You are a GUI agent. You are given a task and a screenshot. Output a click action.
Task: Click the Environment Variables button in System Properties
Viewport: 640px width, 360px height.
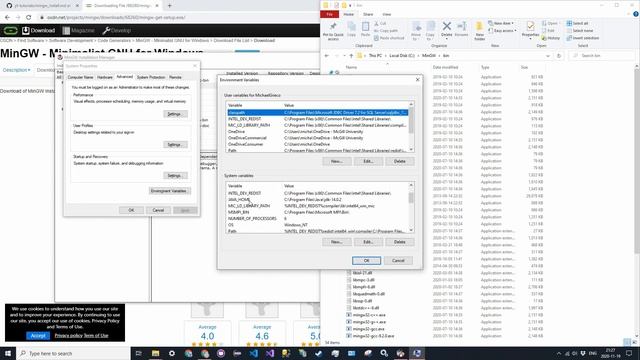coord(169,191)
